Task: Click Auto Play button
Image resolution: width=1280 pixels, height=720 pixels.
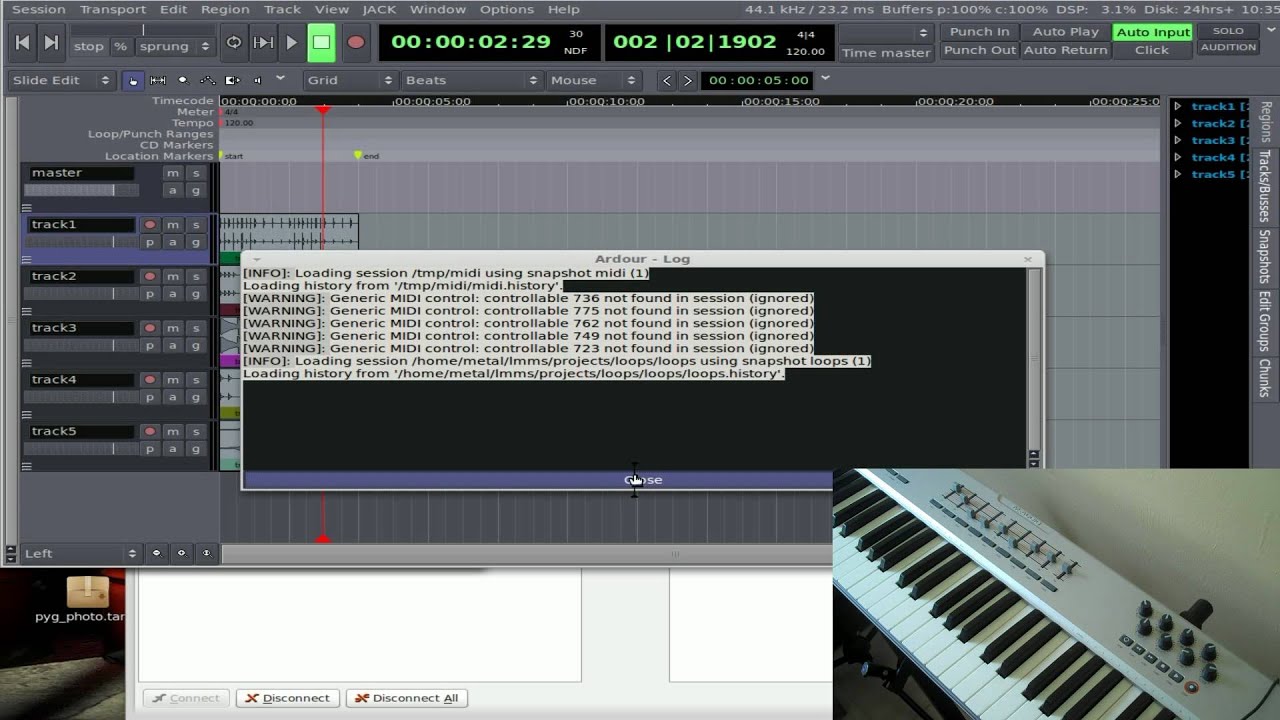Action: pyautogui.click(x=1065, y=32)
